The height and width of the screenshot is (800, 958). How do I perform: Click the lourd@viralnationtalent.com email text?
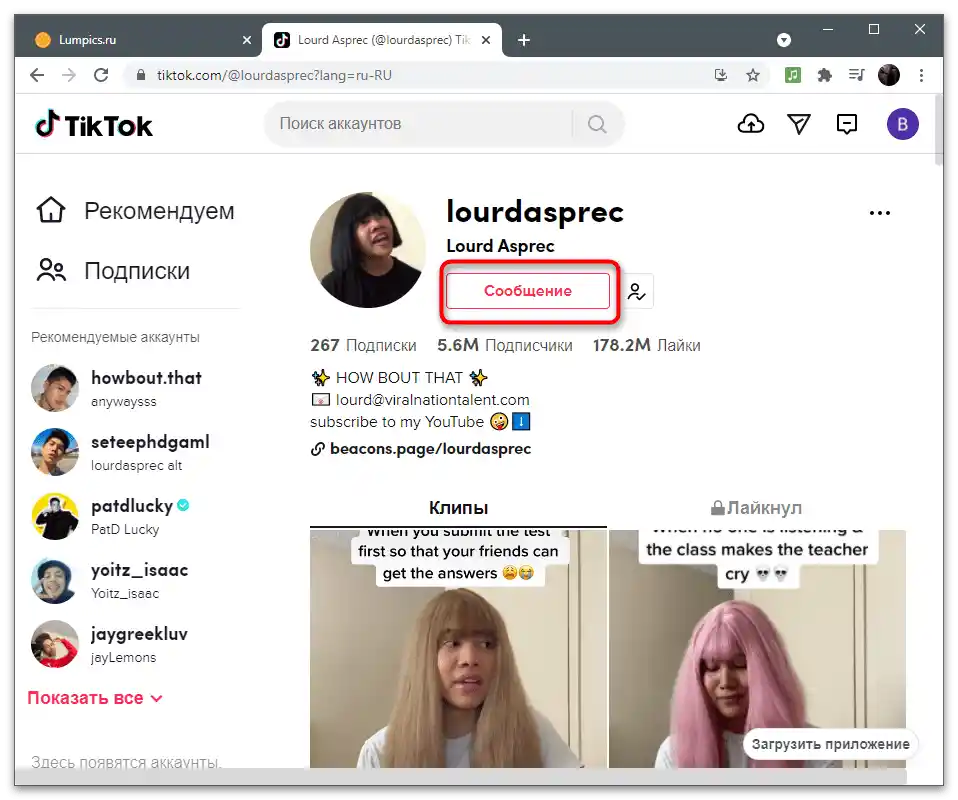point(433,400)
